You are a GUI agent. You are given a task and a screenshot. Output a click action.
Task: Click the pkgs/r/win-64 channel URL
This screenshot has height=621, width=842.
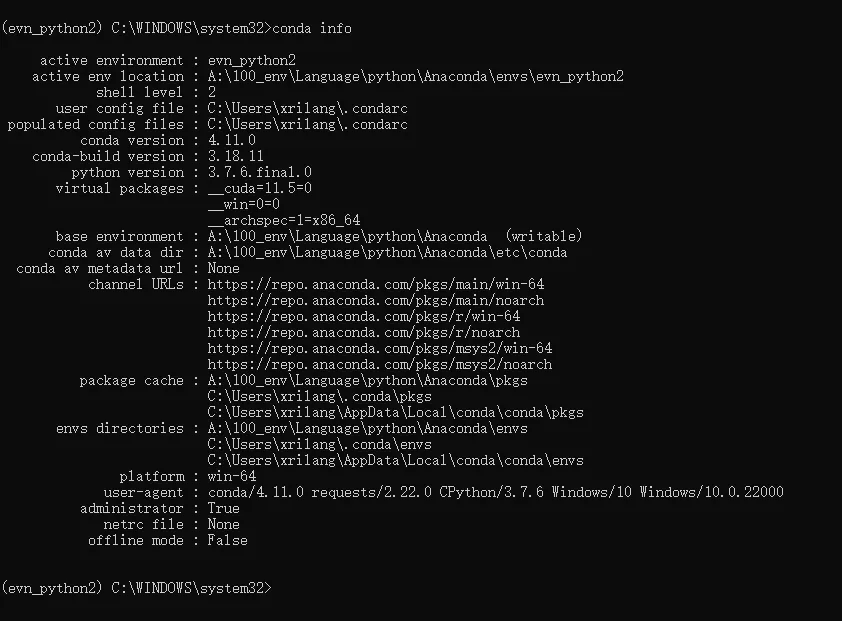point(364,317)
